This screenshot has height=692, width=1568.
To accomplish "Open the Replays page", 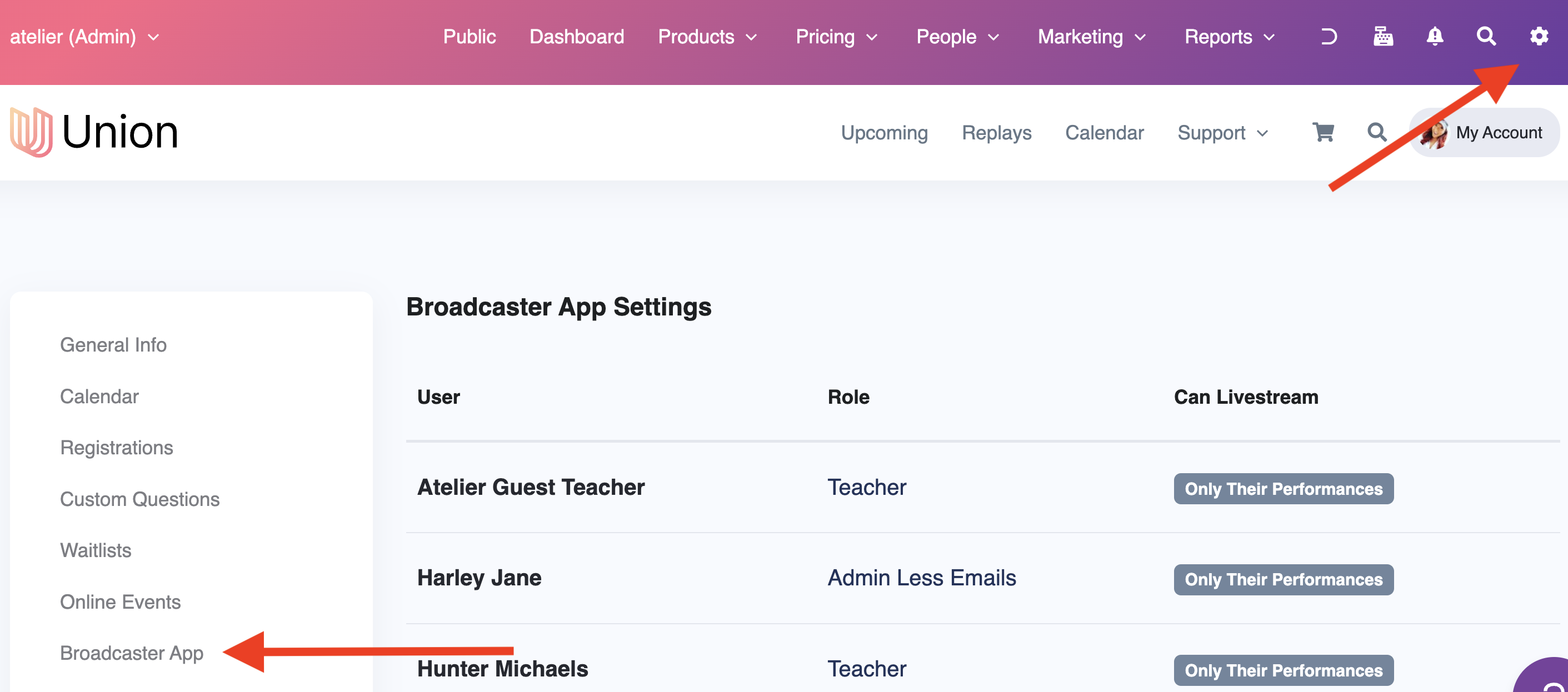I will click(996, 133).
